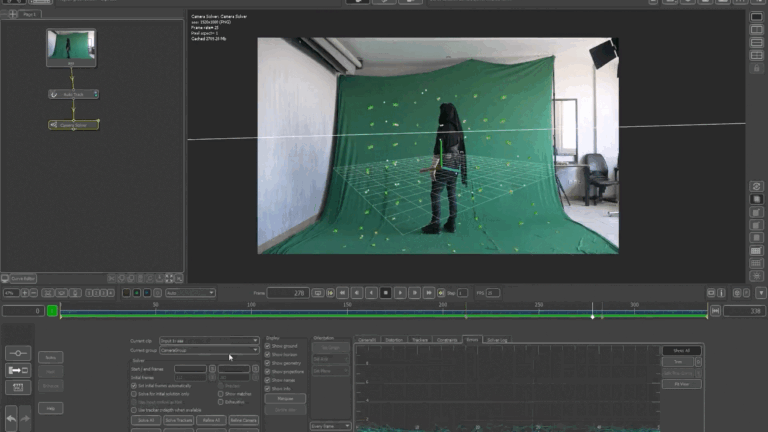Click the Fit View button
The width and height of the screenshot is (768, 432).
tap(681, 384)
